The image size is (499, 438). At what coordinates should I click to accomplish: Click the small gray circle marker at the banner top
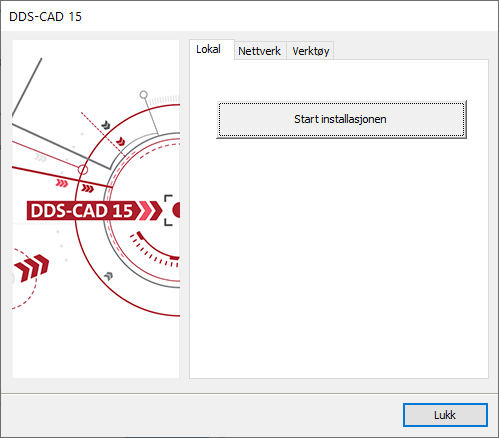pyautogui.click(x=144, y=95)
